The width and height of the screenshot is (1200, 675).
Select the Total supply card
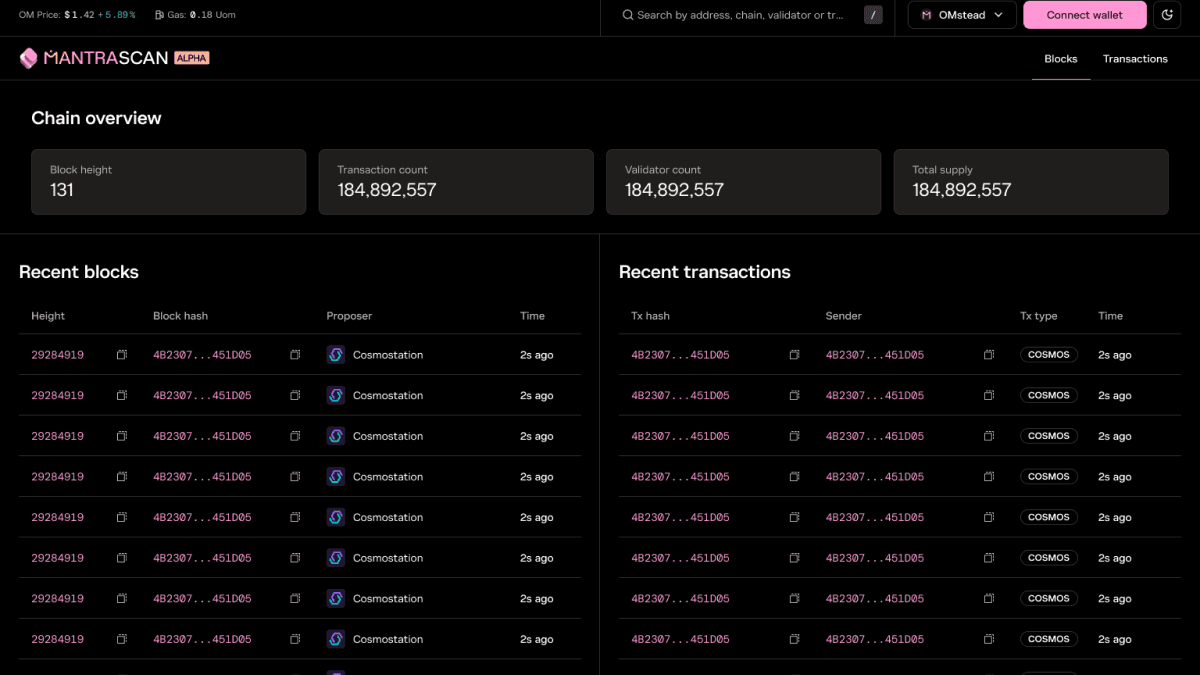click(x=1031, y=182)
